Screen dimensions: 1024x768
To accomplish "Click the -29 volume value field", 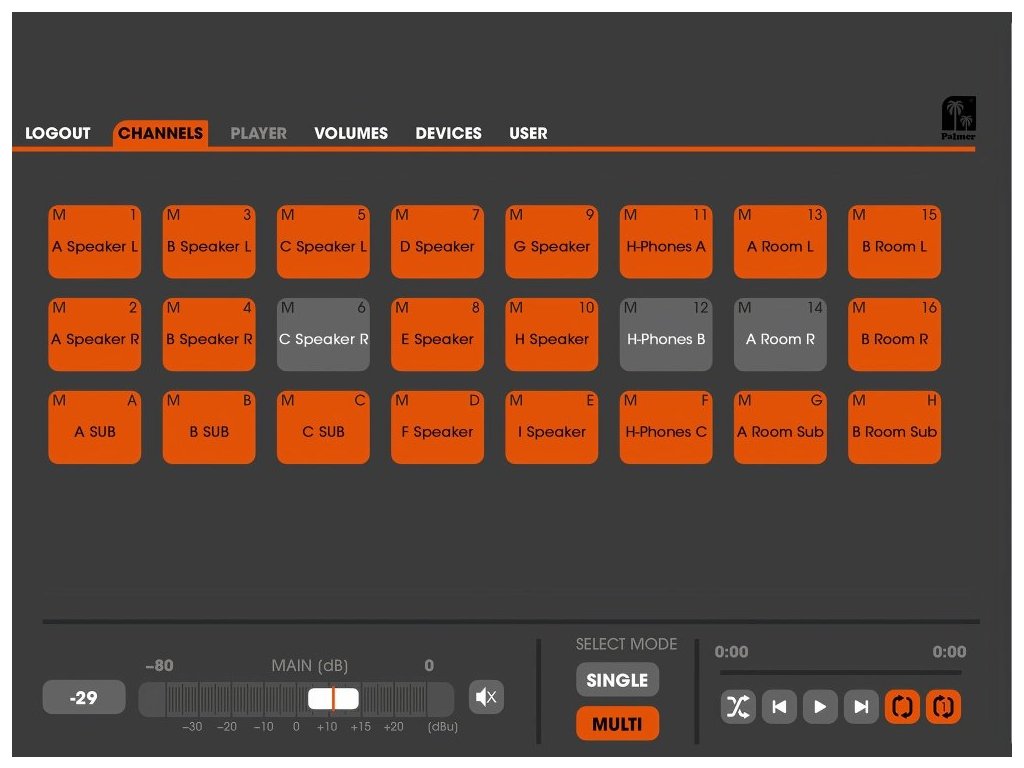I will click(x=84, y=697).
